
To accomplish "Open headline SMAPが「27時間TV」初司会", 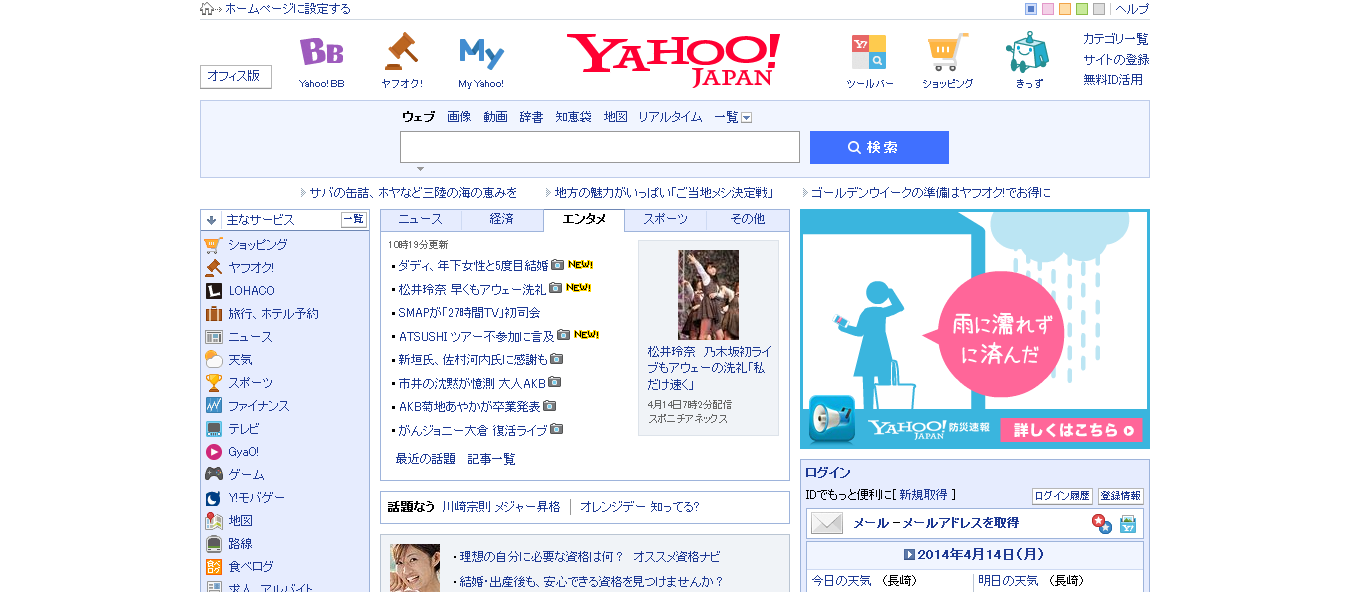I will pos(469,312).
